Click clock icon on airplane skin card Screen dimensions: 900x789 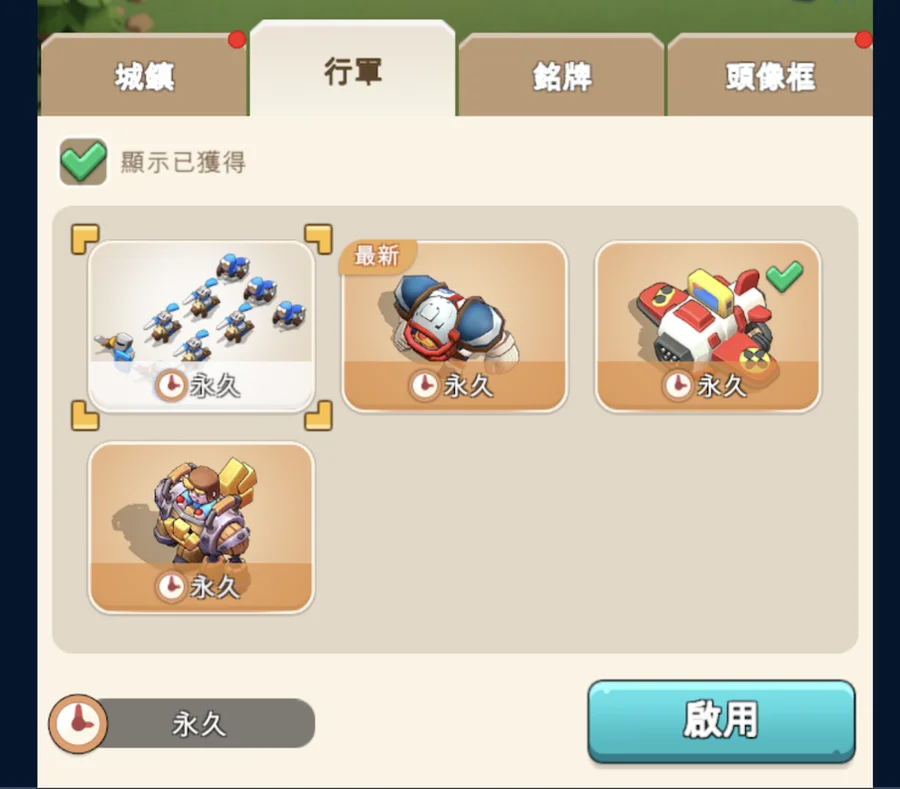[678, 385]
